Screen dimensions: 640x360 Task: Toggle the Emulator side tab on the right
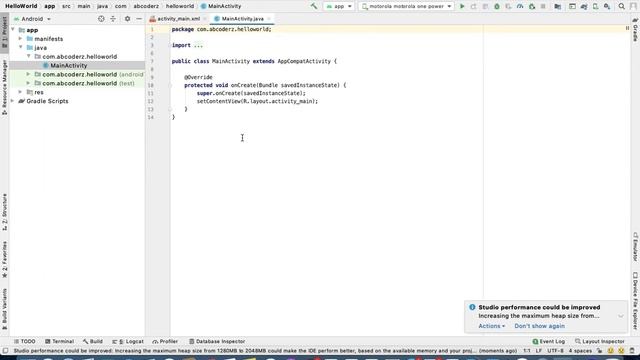636,247
